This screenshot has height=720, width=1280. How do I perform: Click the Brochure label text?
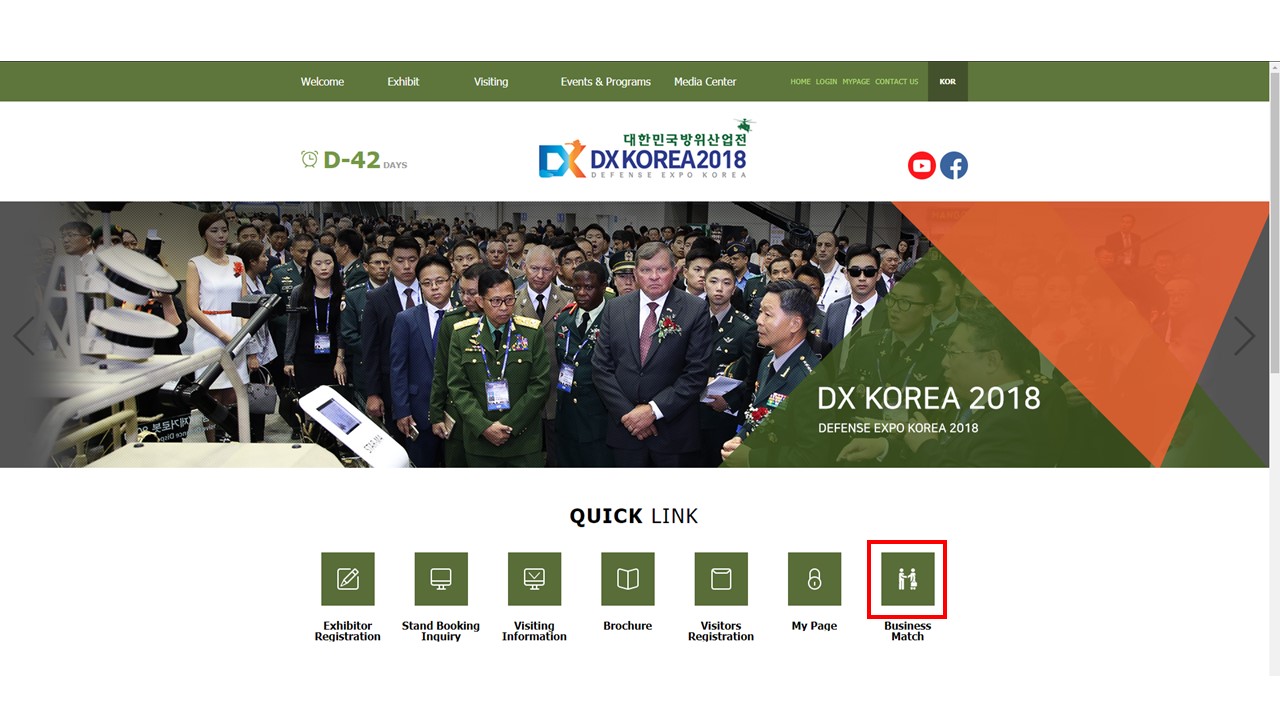[x=628, y=626]
